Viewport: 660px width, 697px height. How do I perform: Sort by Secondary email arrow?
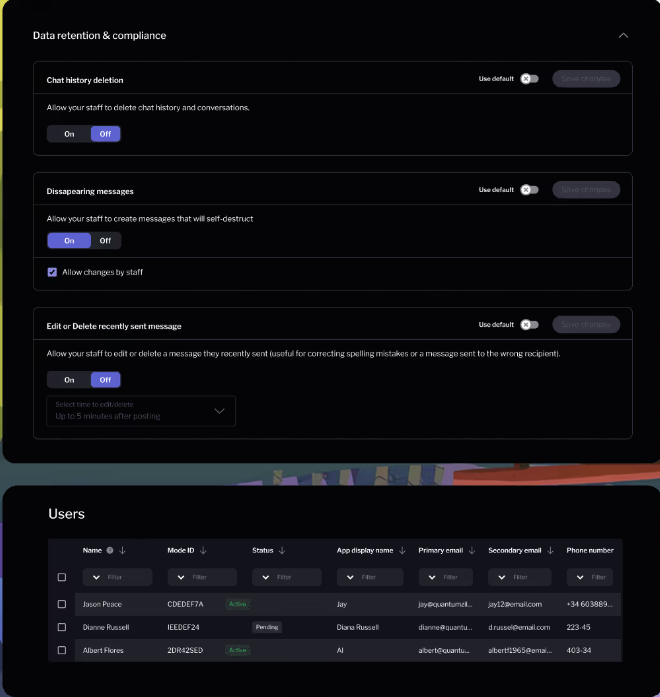click(x=551, y=550)
